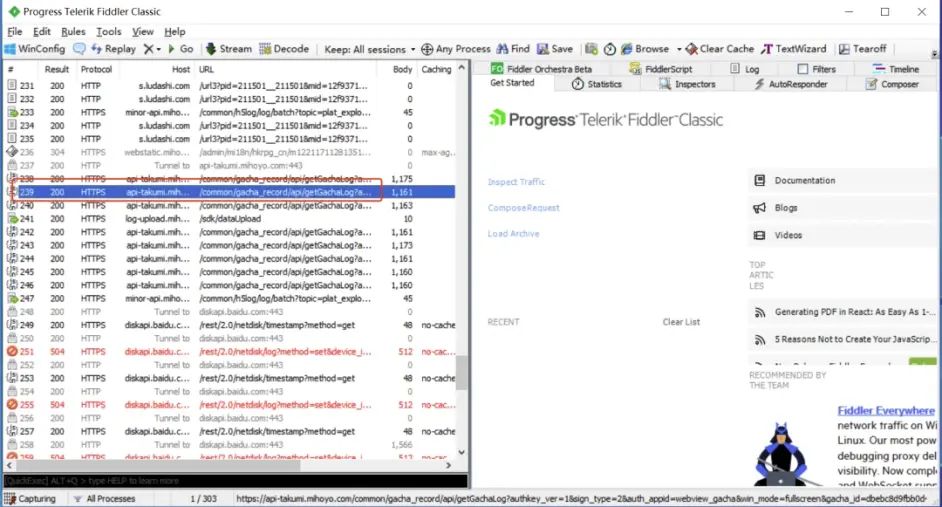Switch to the FiddlerScript tab
The height and width of the screenshot is (507, 942).
point(660,69)
